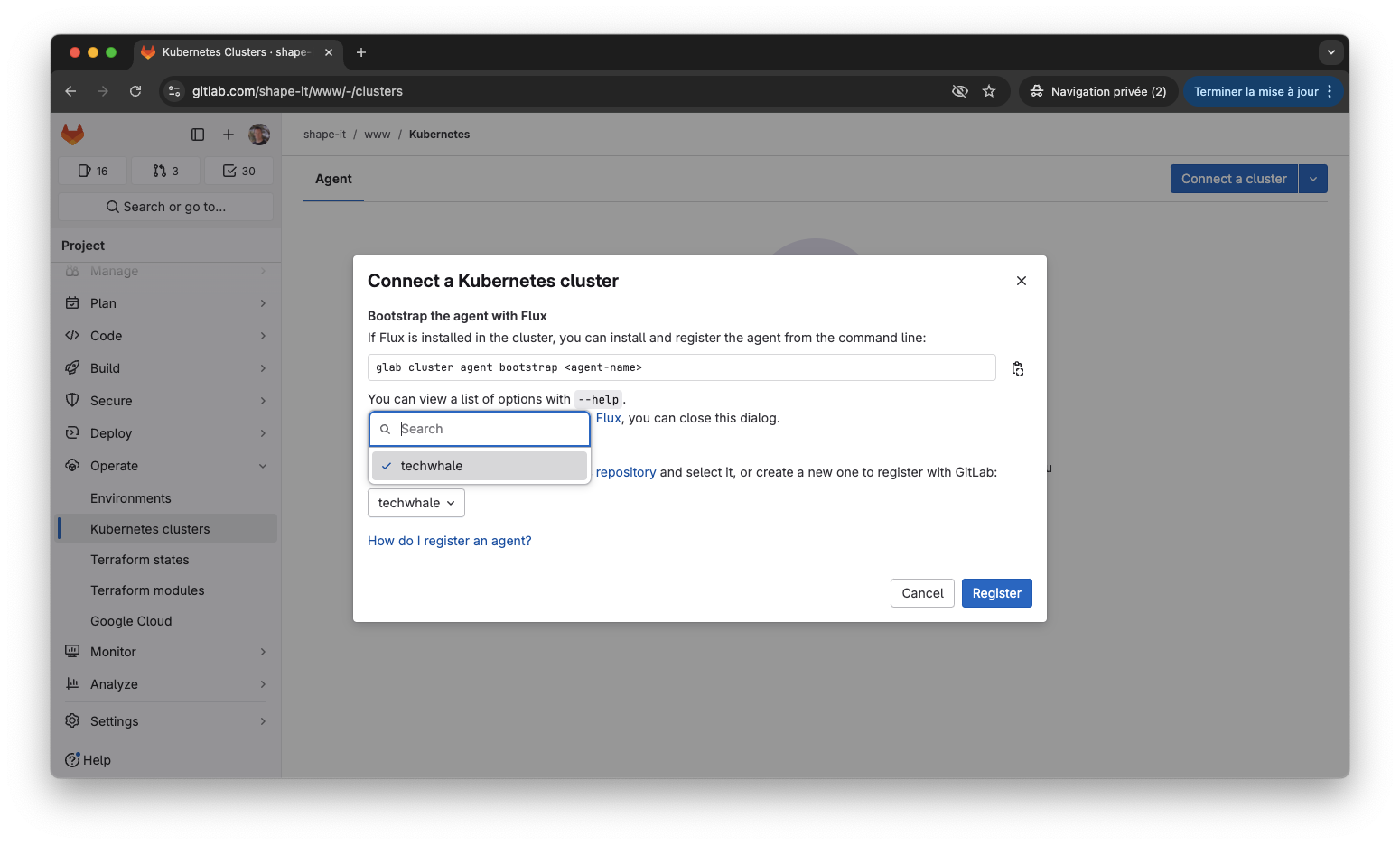This screenshot has height=845, width=1400.
Task: Open a new browser tab
Action: click(361, 52)
